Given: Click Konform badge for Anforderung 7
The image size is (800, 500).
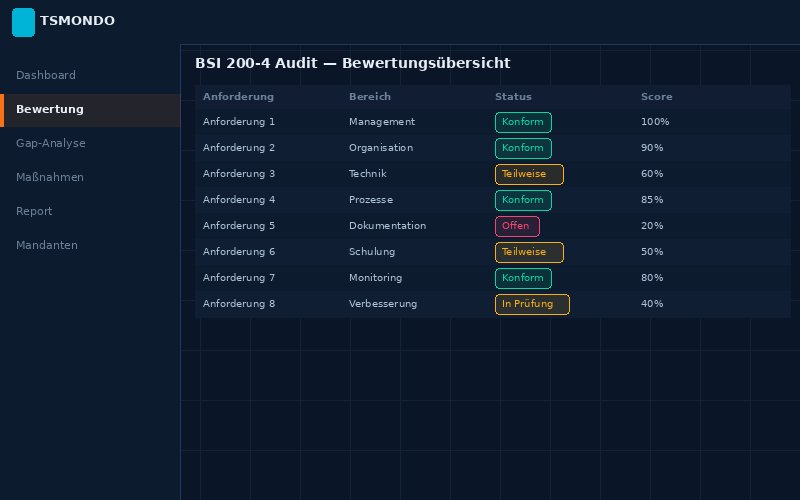Looking at the screenshot, I should [x=523, y=279].
